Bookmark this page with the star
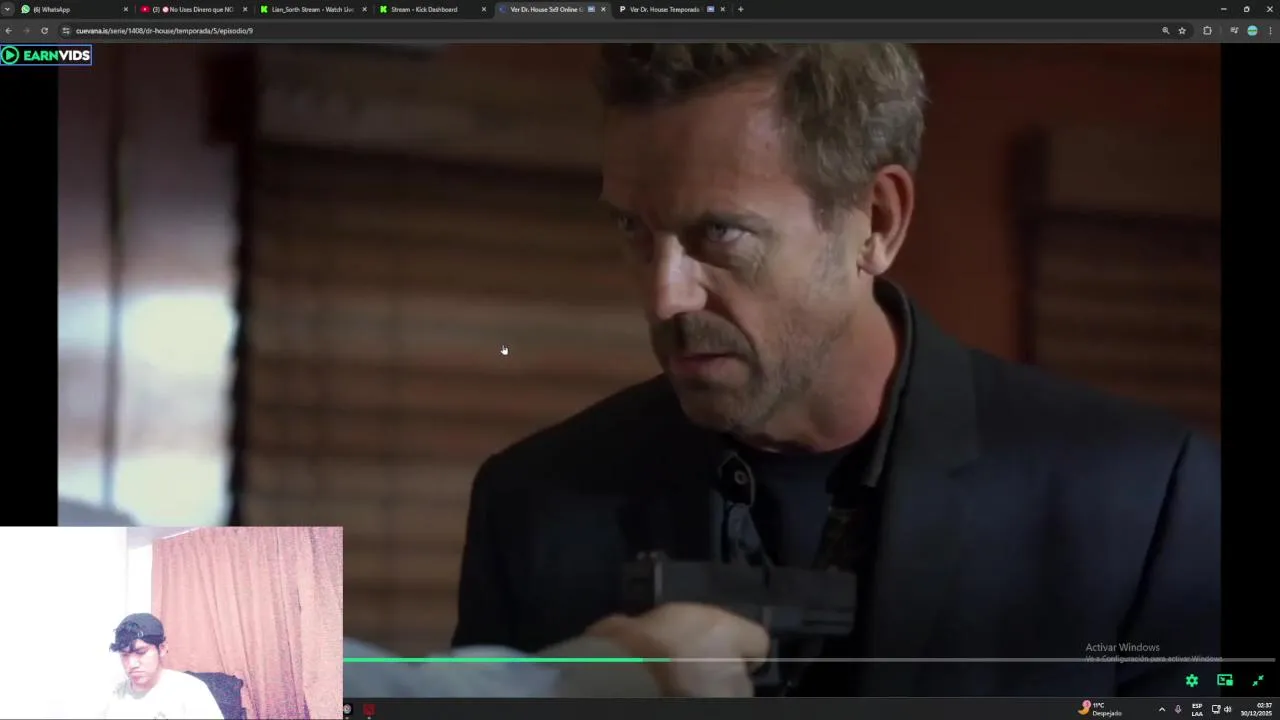 [1182, 31]
